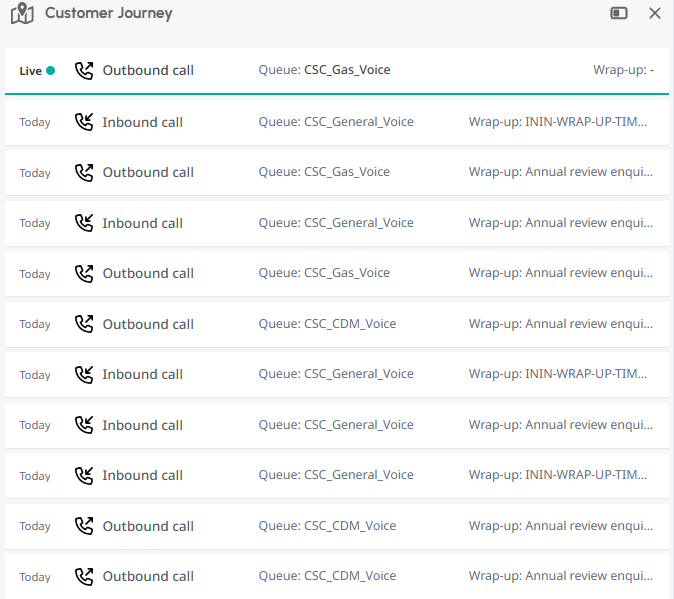Click the "Live" status label

pos(30,71)
